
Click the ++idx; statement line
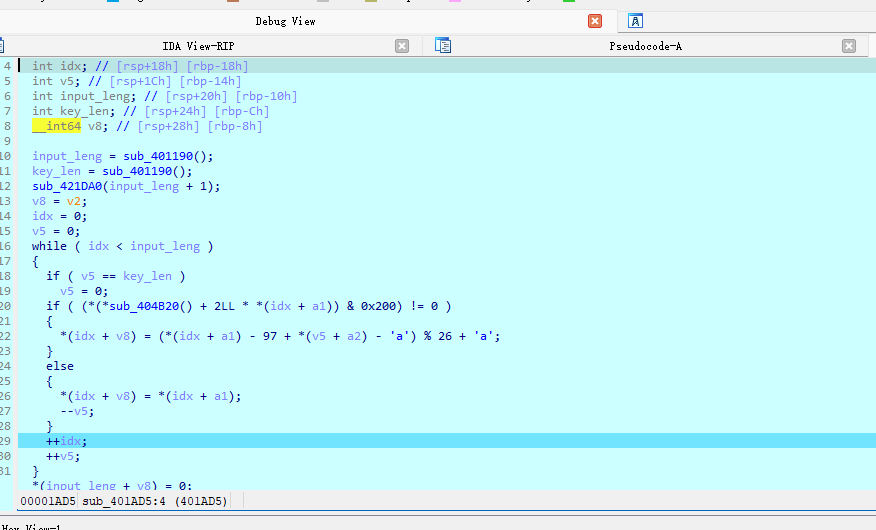[x=447, y=441]
